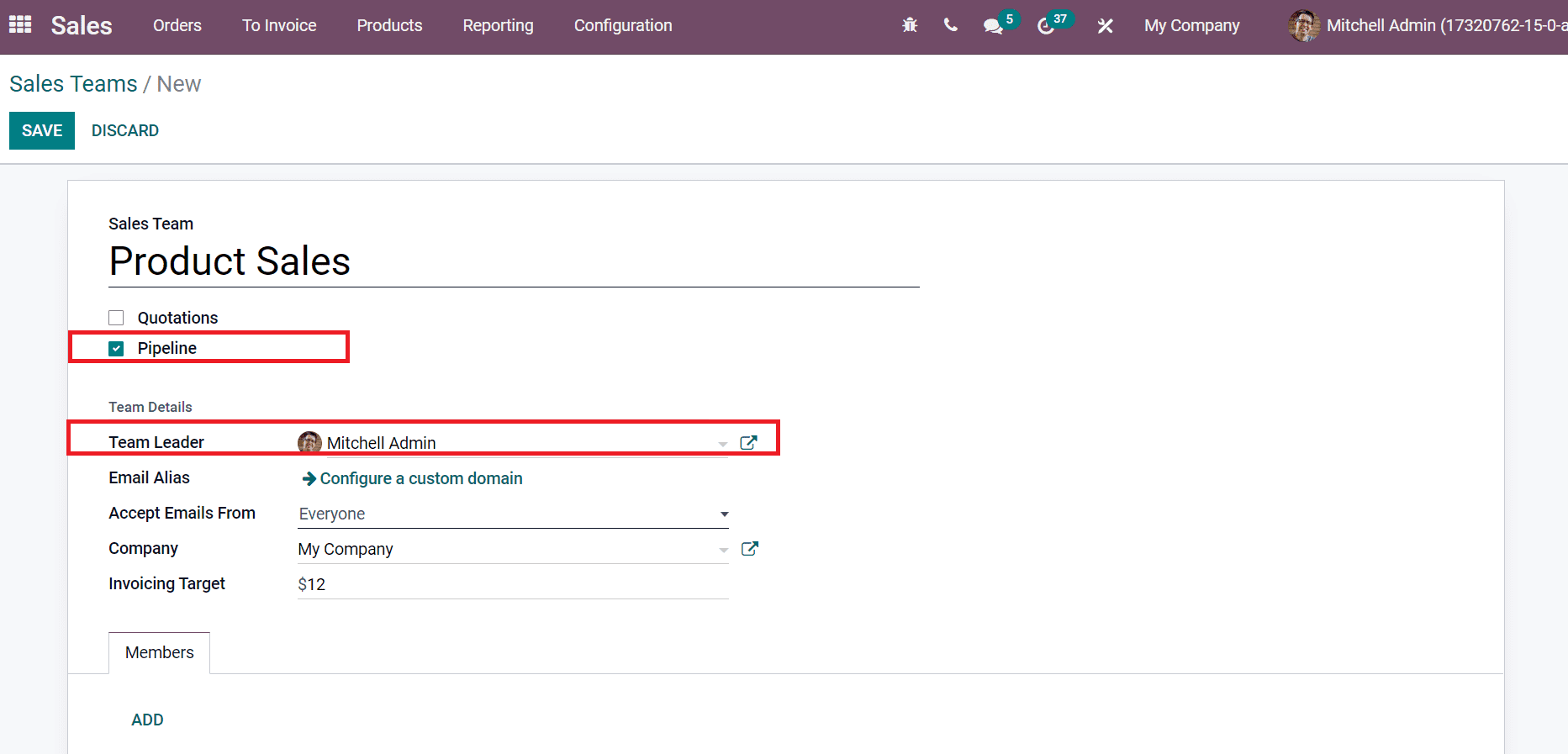Click the Sales app title

pos(82,25)
